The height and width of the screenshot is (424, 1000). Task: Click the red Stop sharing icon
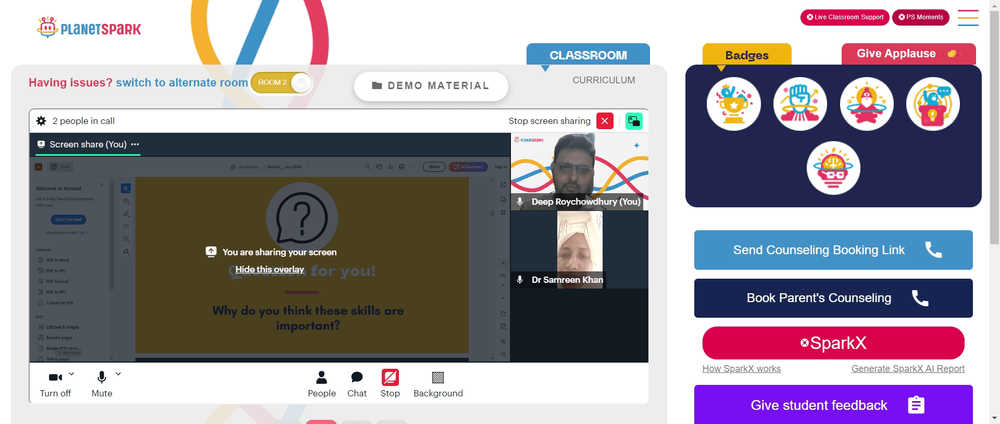pos(390,377)
